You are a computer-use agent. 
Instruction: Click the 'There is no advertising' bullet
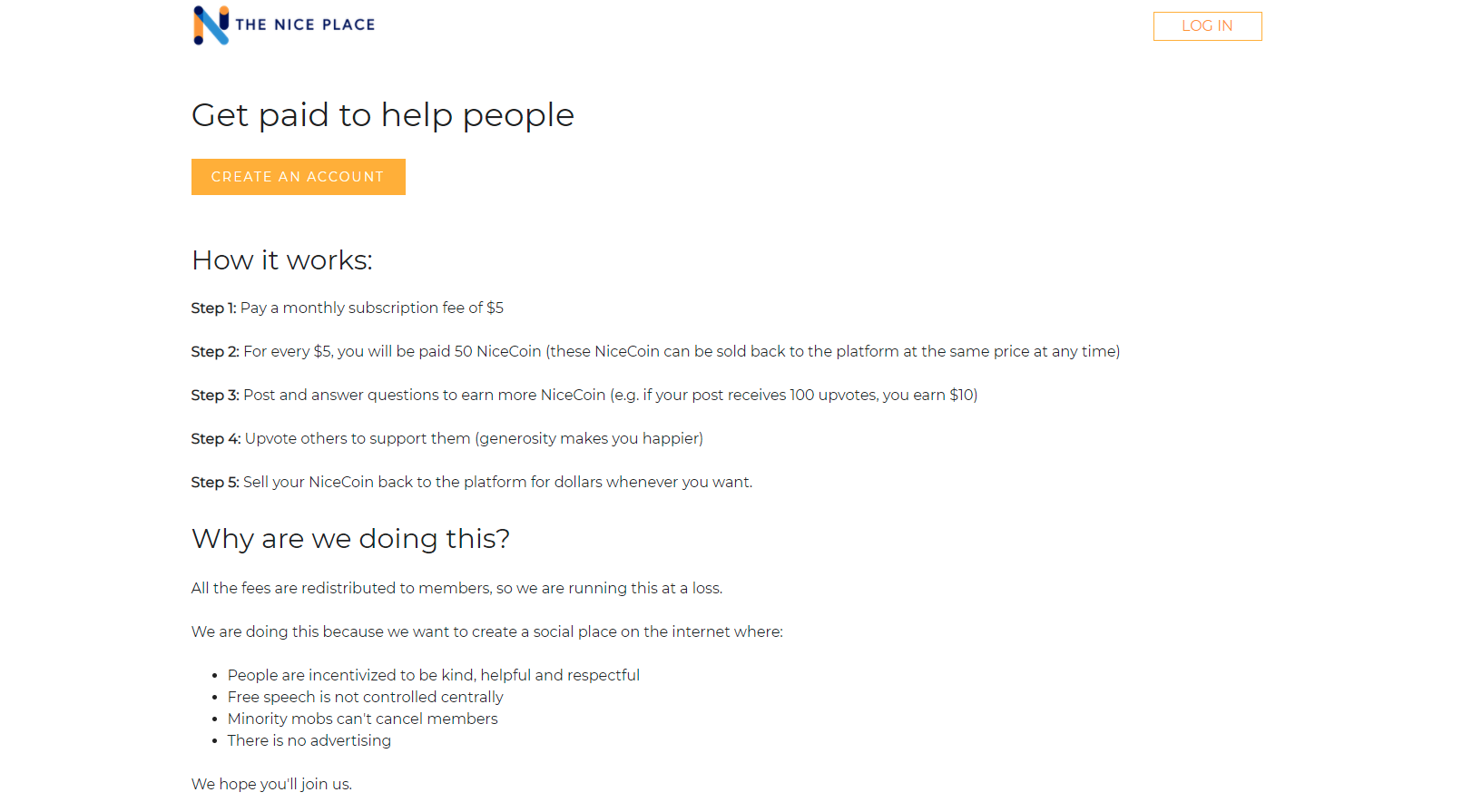click(309, 740)
